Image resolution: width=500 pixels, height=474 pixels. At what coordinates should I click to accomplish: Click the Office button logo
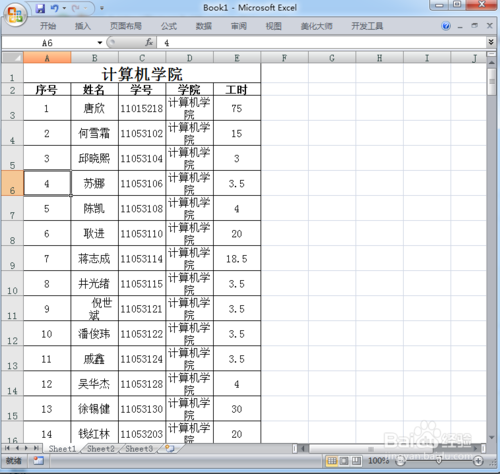tap(15, 15)
